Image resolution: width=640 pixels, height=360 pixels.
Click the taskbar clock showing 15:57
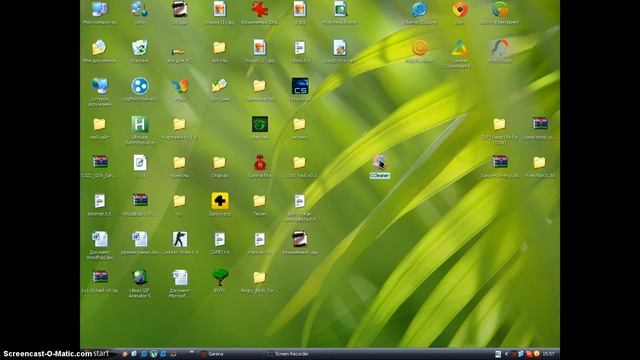549,354
